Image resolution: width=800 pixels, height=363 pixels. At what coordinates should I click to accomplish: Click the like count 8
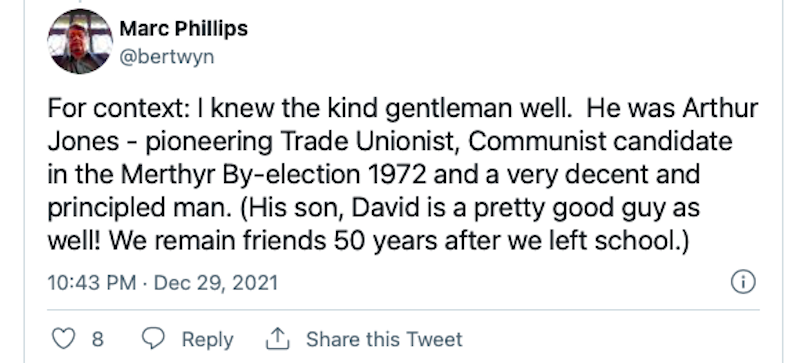[x=97, y=340]
